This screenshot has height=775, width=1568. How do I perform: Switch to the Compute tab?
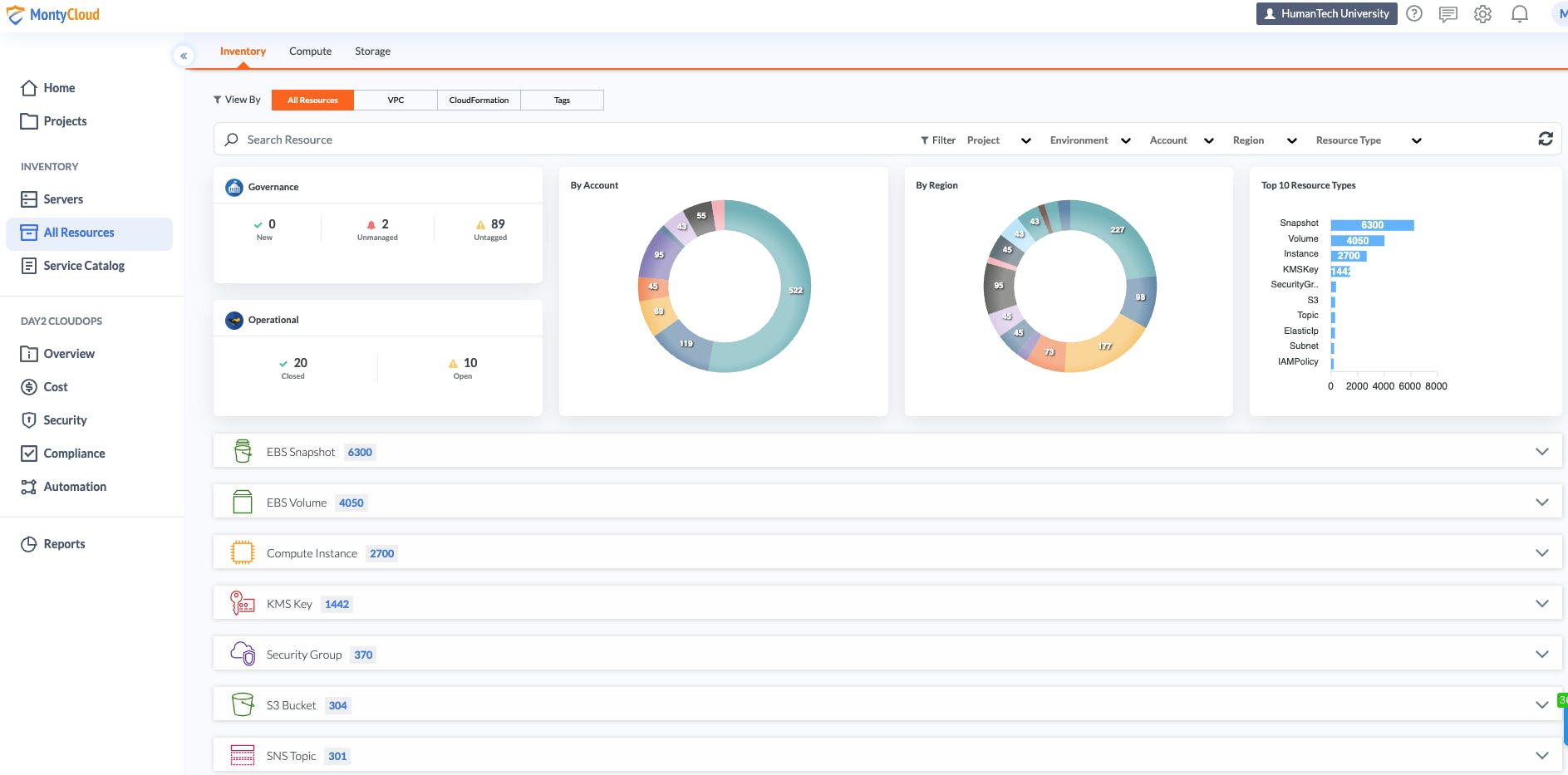(310, 51)
